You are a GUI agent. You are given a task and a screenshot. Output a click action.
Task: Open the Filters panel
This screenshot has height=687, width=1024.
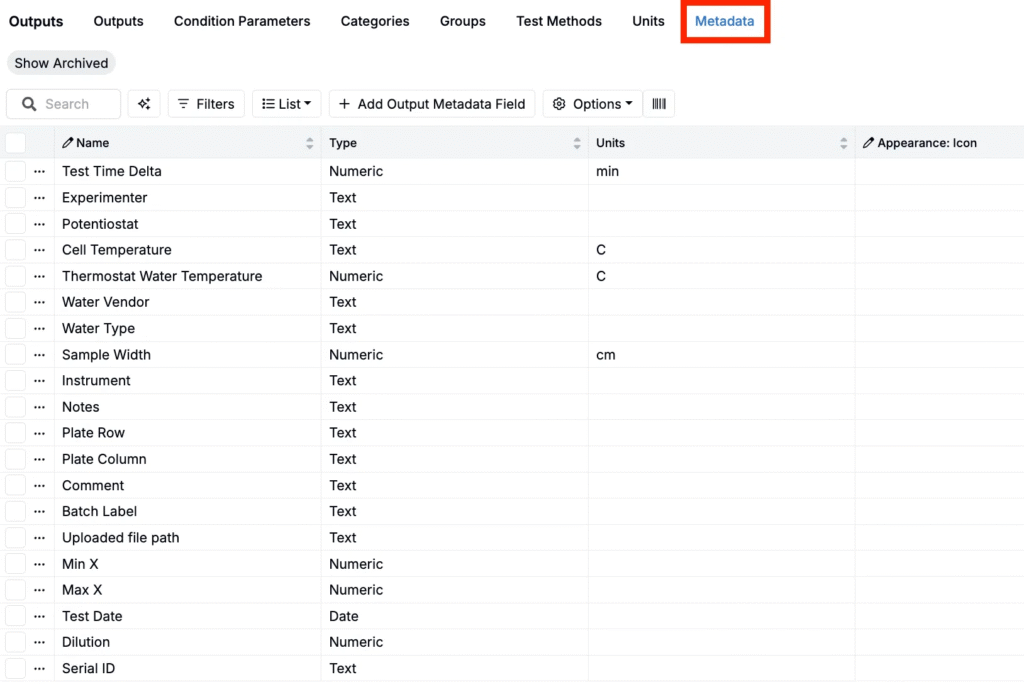(206, 104)
